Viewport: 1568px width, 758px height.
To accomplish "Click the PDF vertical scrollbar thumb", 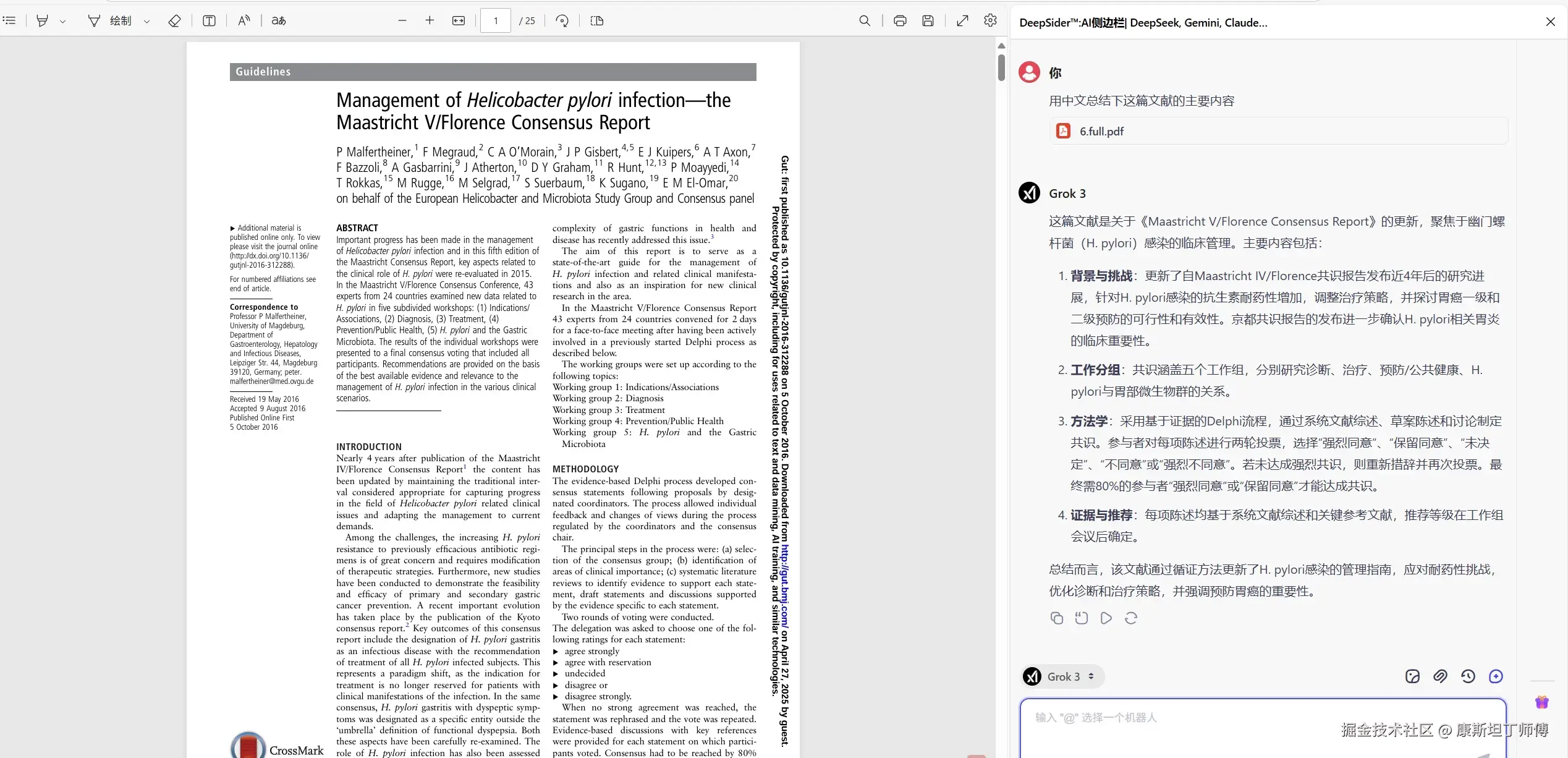I will point(1001,67).
